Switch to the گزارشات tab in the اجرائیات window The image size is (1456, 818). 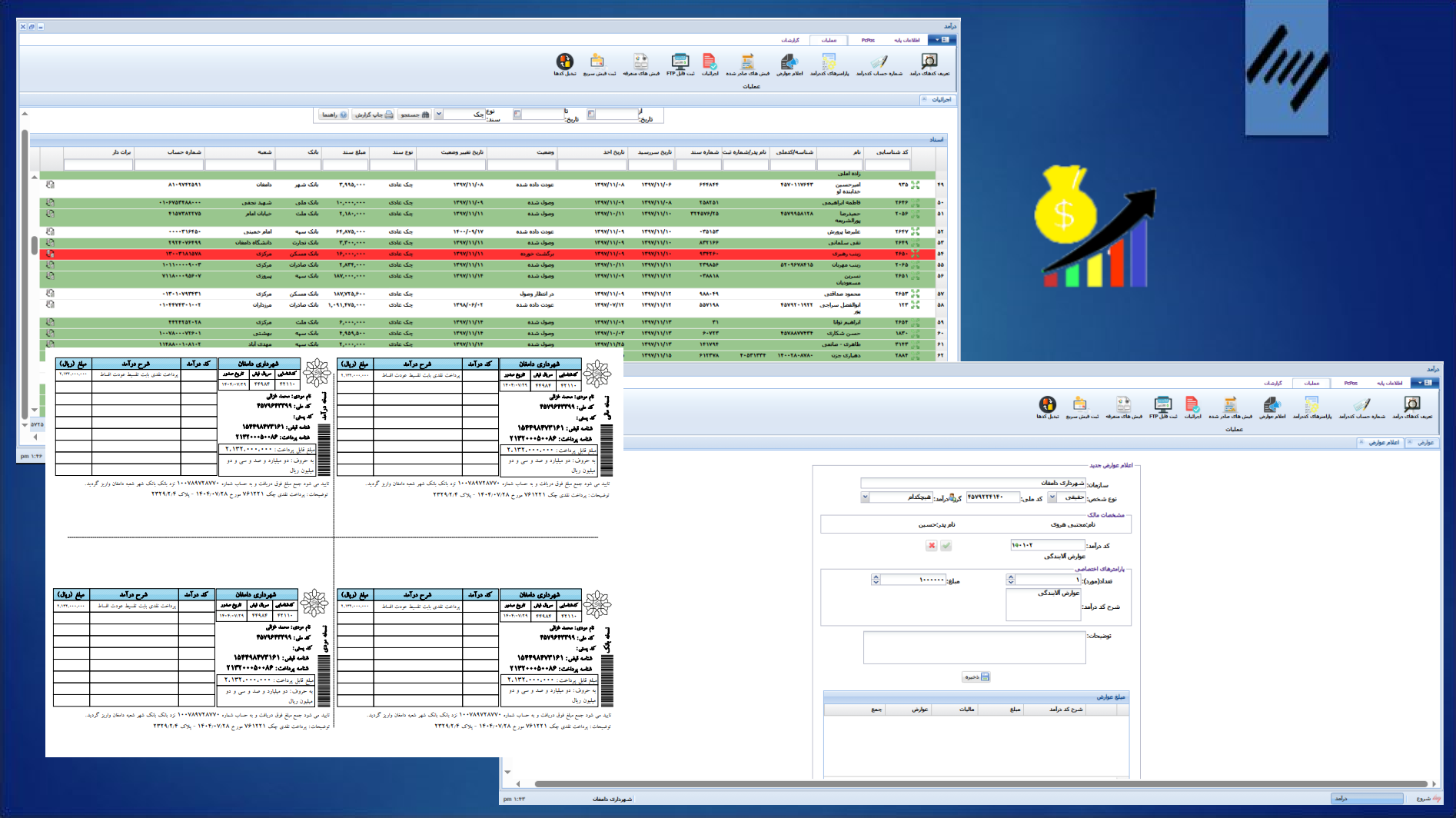(790, 40)
